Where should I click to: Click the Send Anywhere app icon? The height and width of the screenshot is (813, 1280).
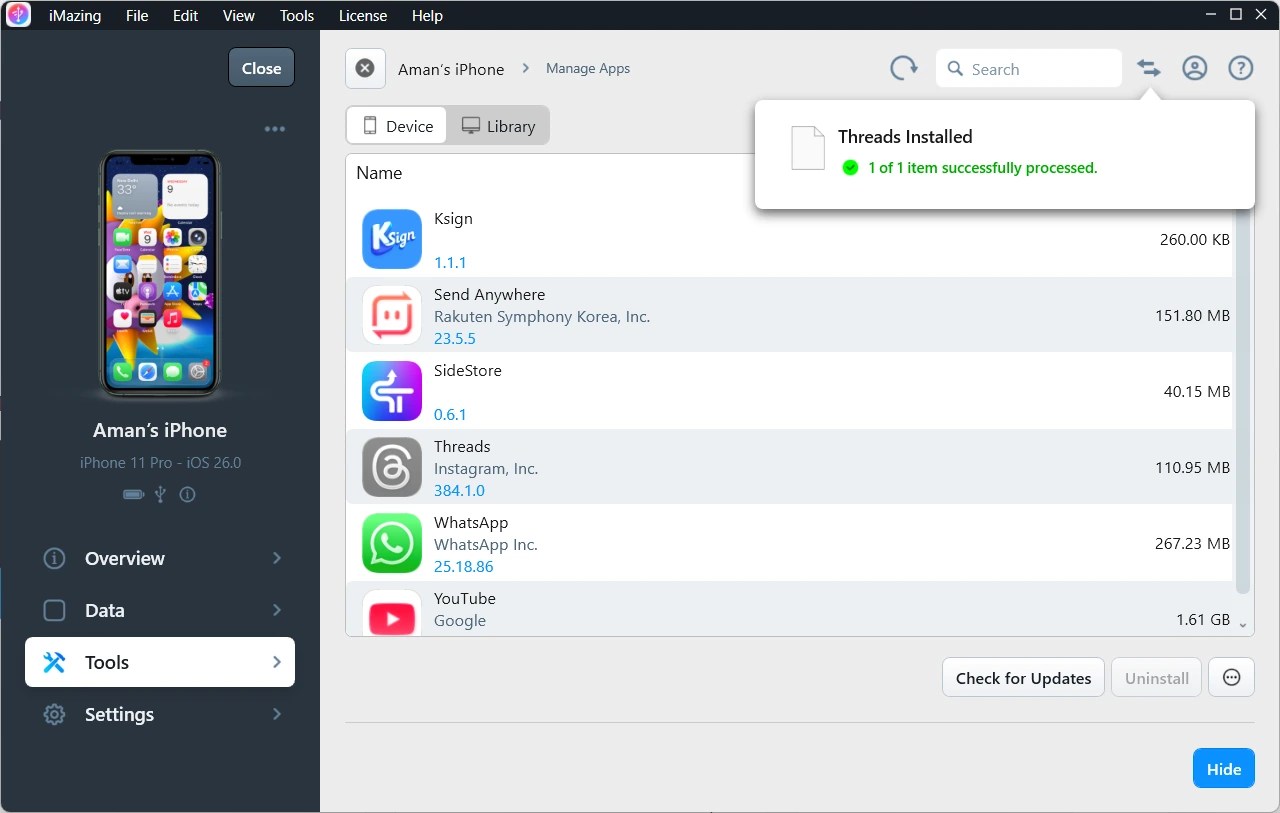click(391, 315)
